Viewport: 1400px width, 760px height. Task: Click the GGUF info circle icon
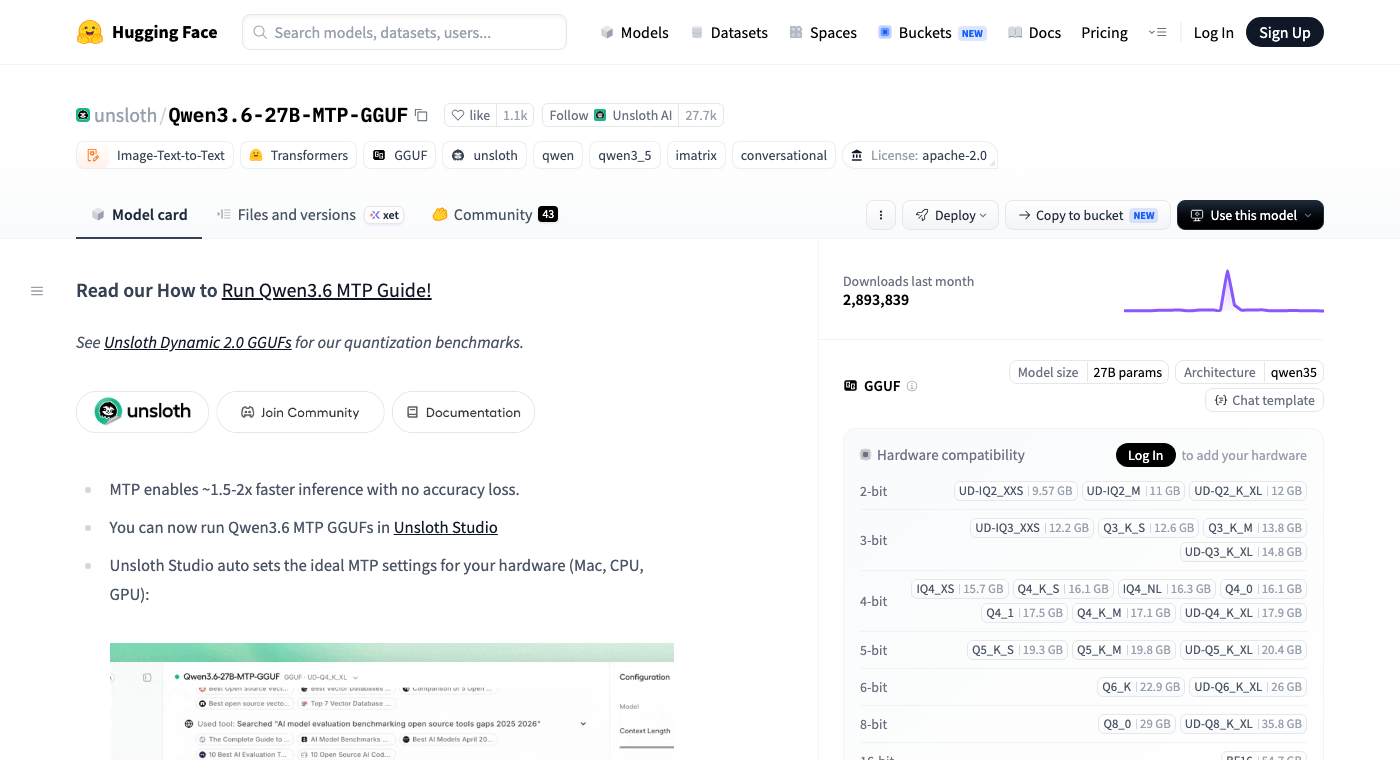911,386
